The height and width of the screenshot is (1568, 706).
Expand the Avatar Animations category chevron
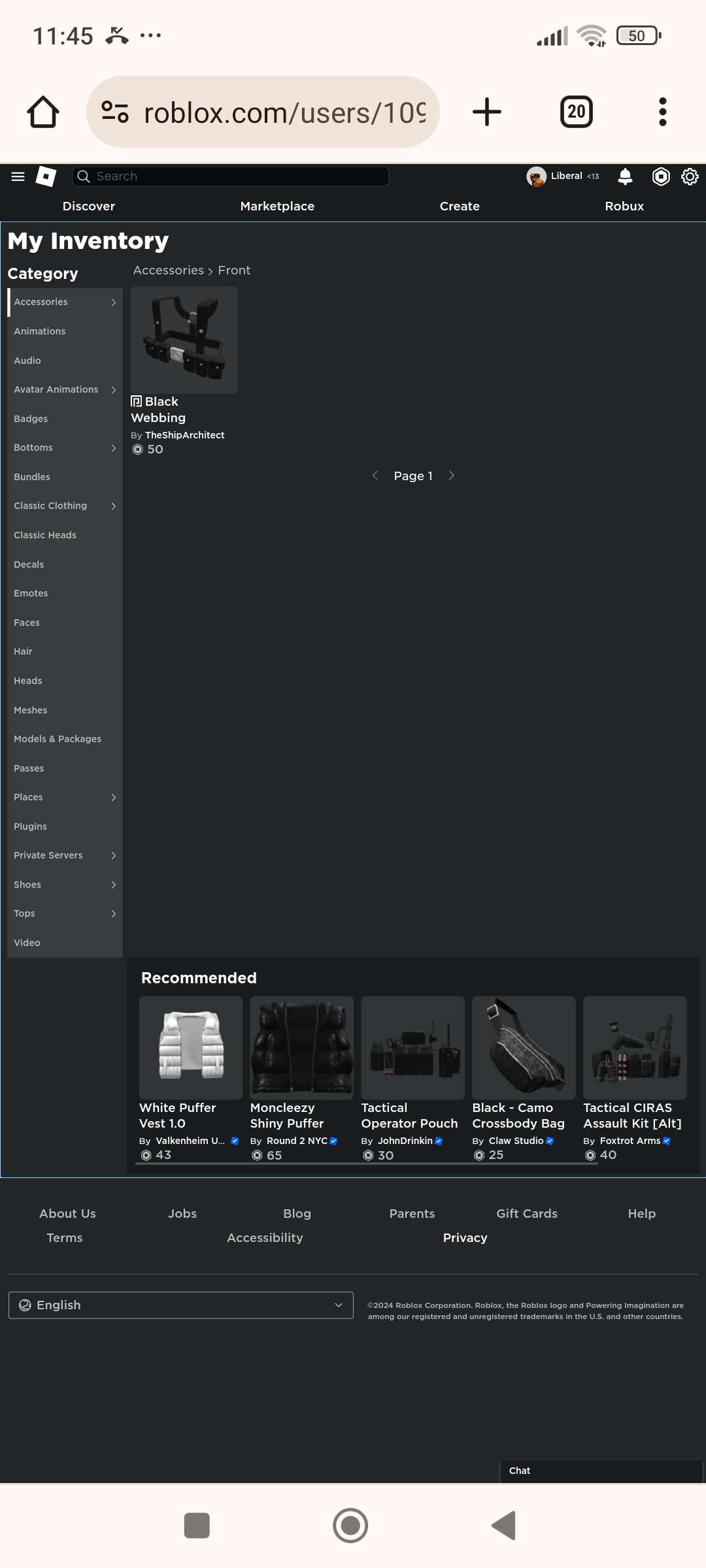point(113,390)
